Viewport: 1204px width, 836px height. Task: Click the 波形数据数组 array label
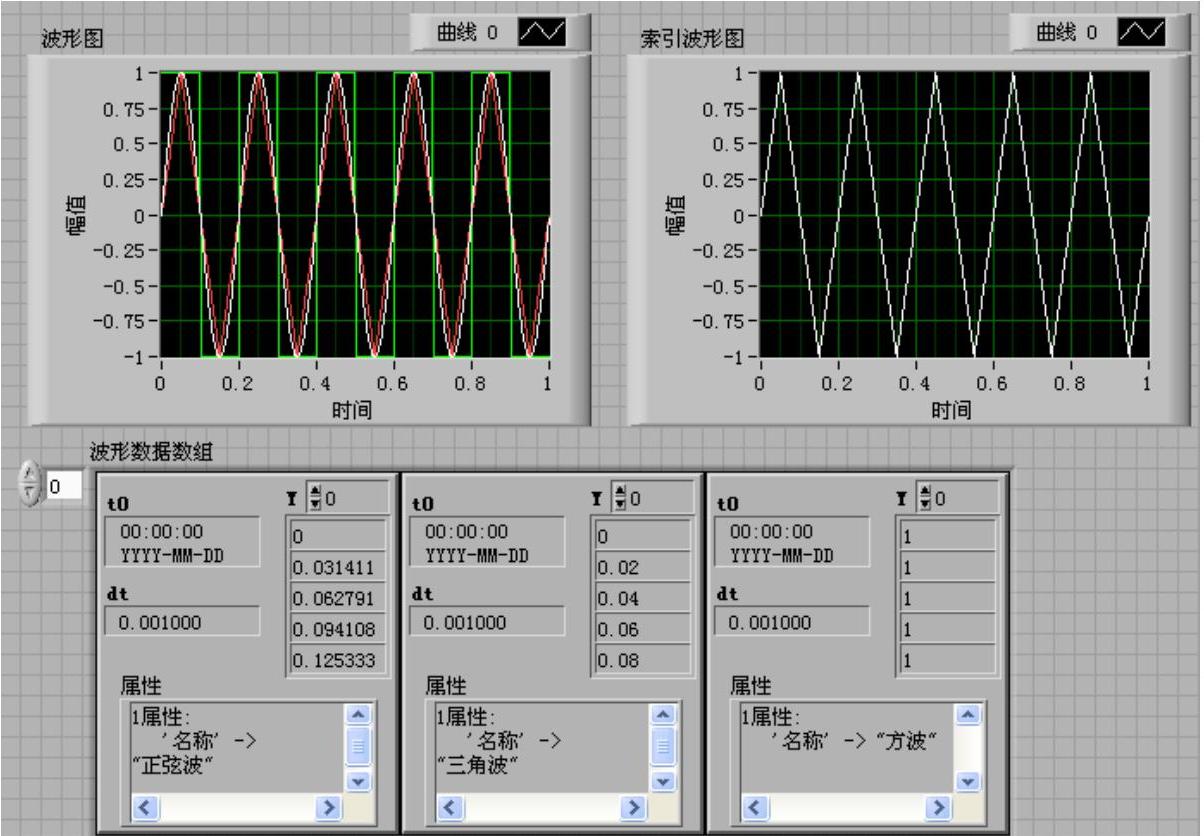click(152, 453)
